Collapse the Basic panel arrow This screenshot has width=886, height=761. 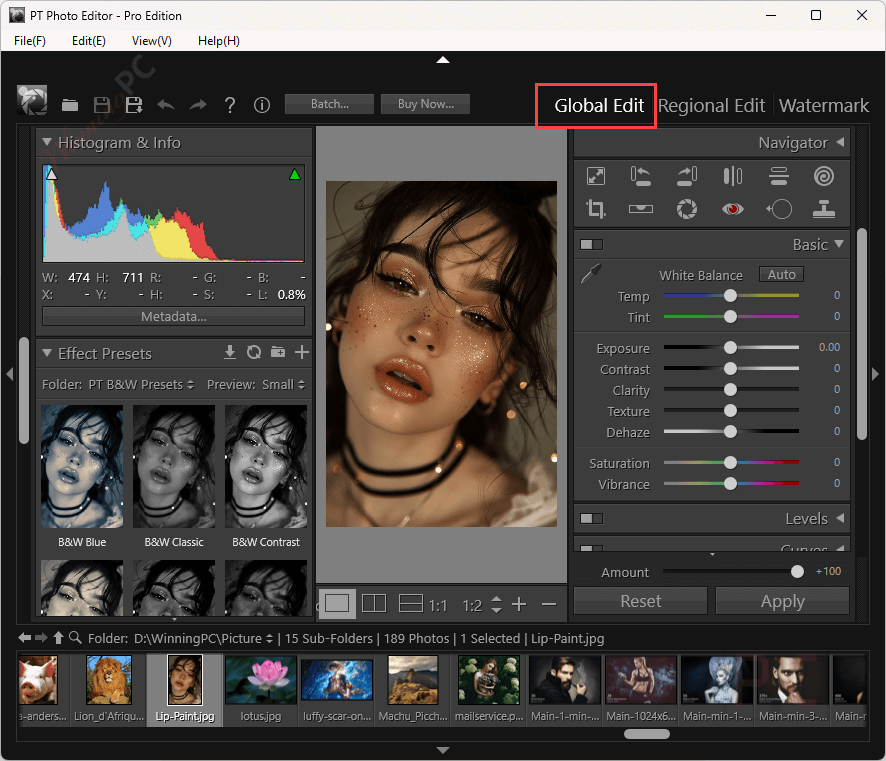839,243
